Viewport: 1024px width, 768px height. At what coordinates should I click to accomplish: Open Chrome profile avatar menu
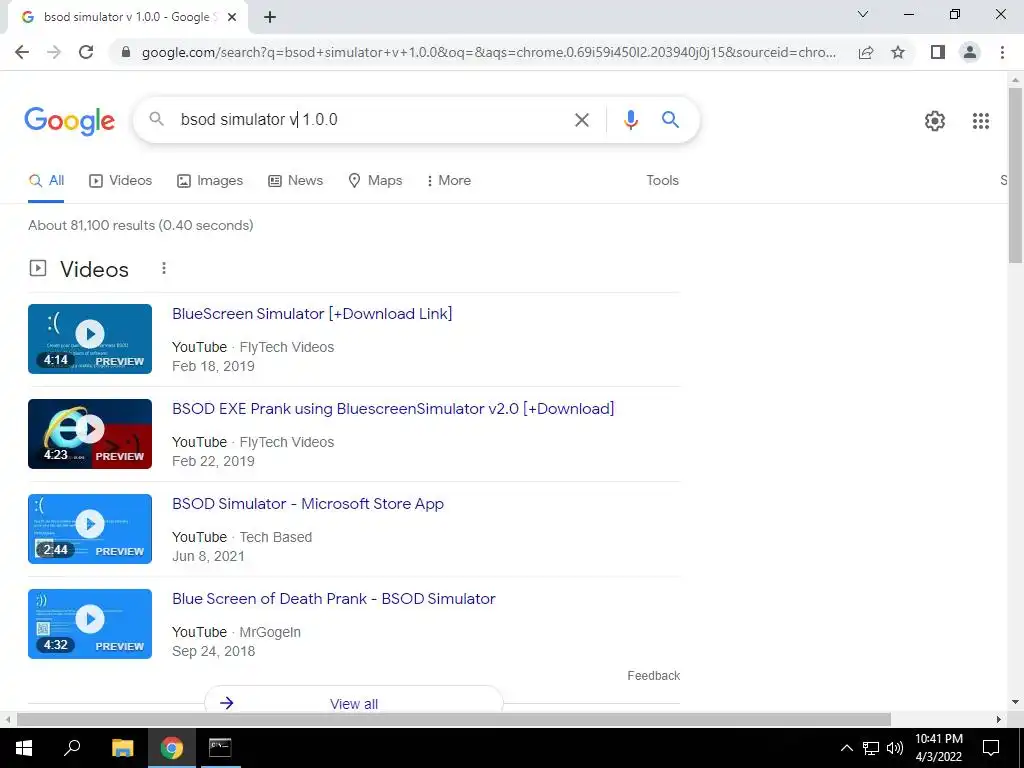click(970, 52)
